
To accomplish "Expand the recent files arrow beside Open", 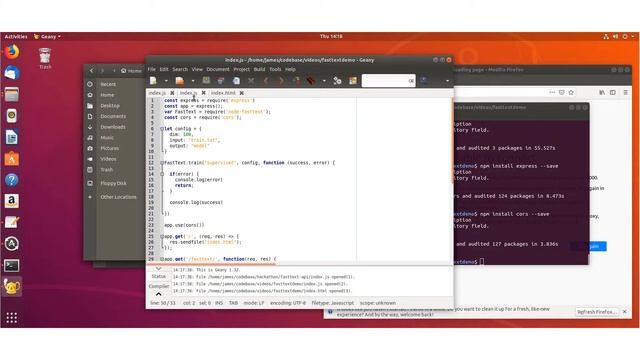I will [193, 81].
